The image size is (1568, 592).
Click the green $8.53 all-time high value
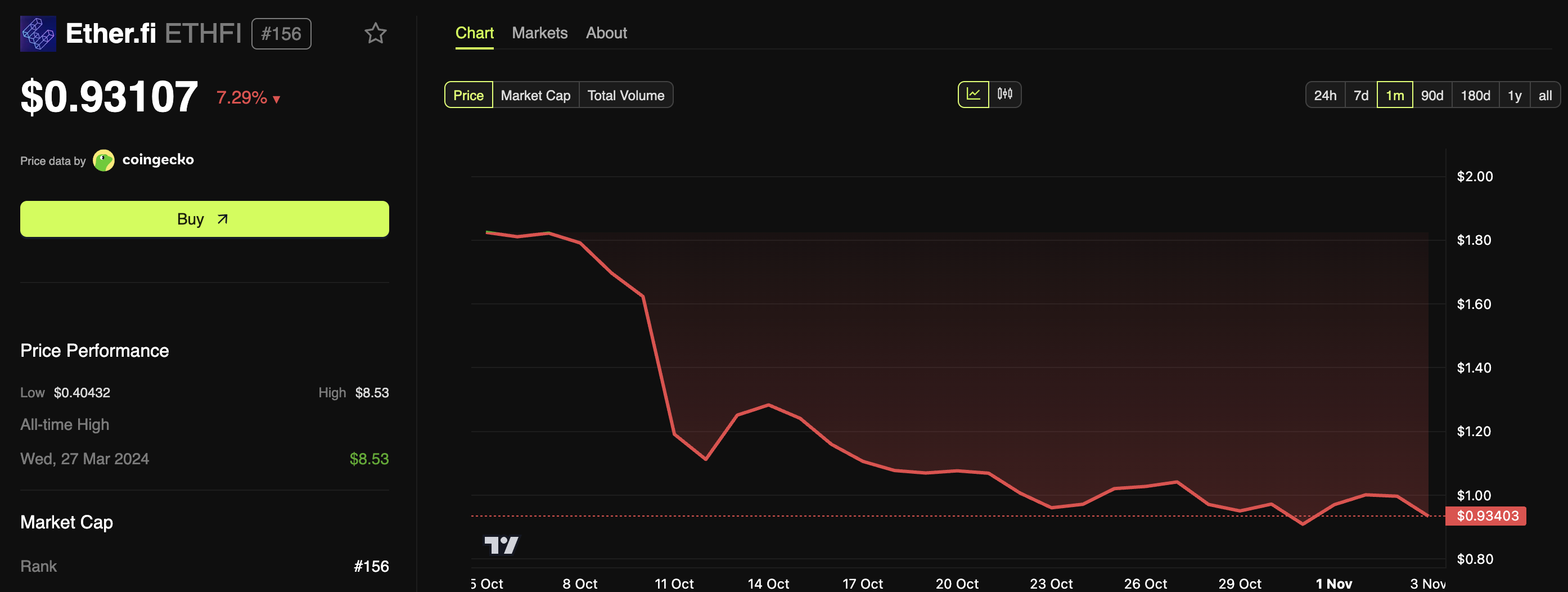click(x=369, y=459)
